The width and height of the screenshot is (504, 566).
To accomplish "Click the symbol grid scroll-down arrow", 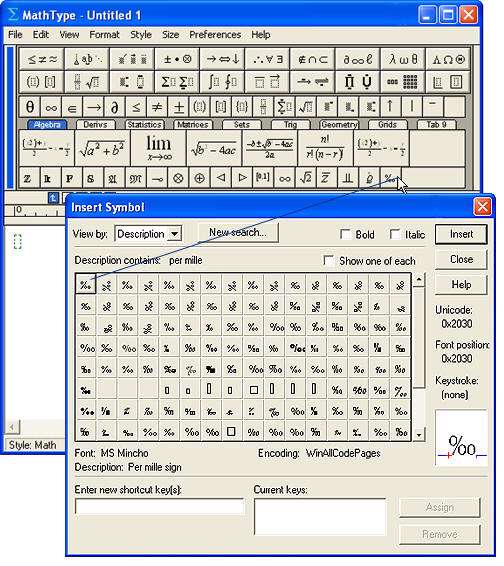I will tap(419, 435).
